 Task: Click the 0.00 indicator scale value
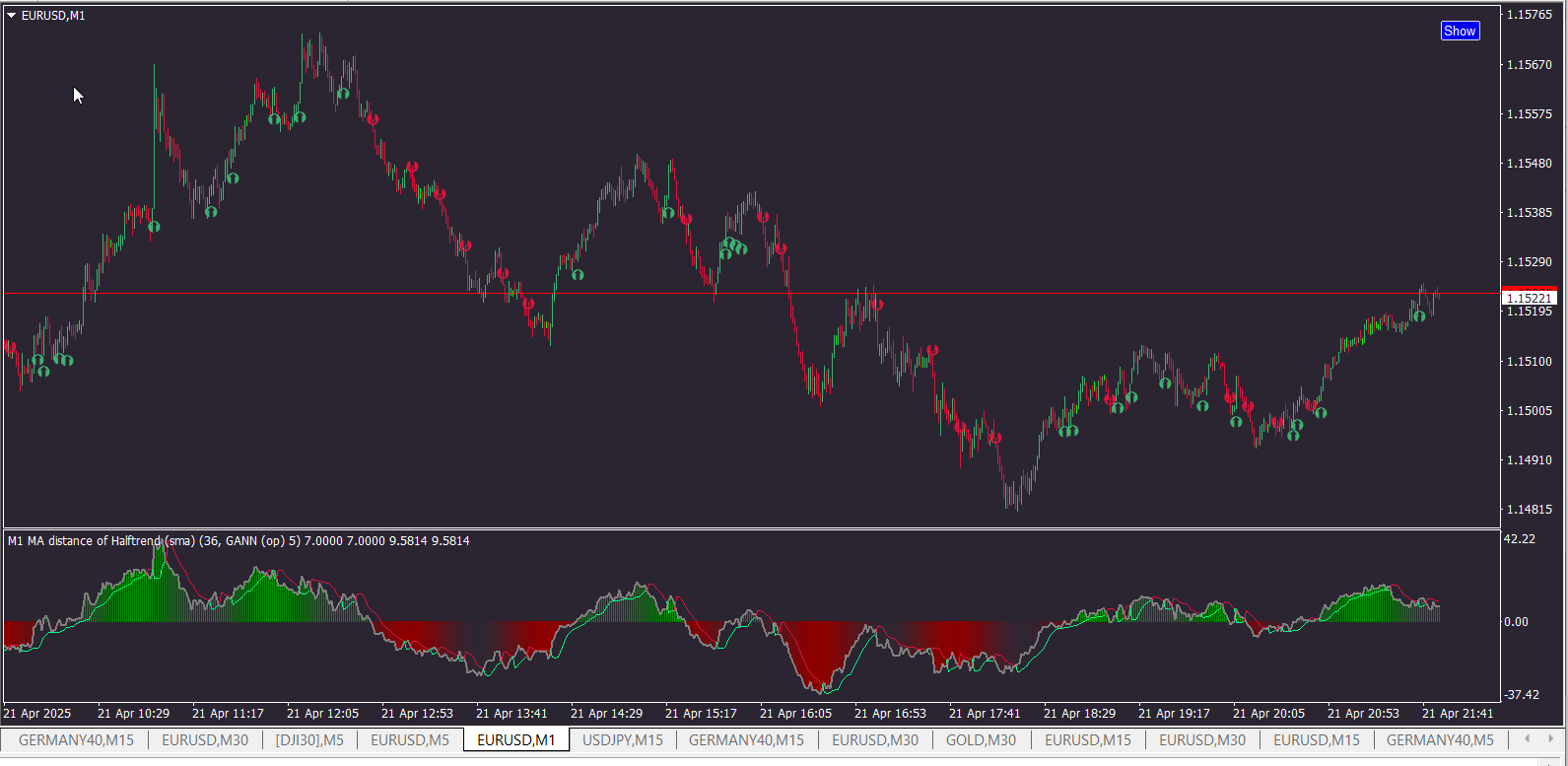coord(1516,621)
